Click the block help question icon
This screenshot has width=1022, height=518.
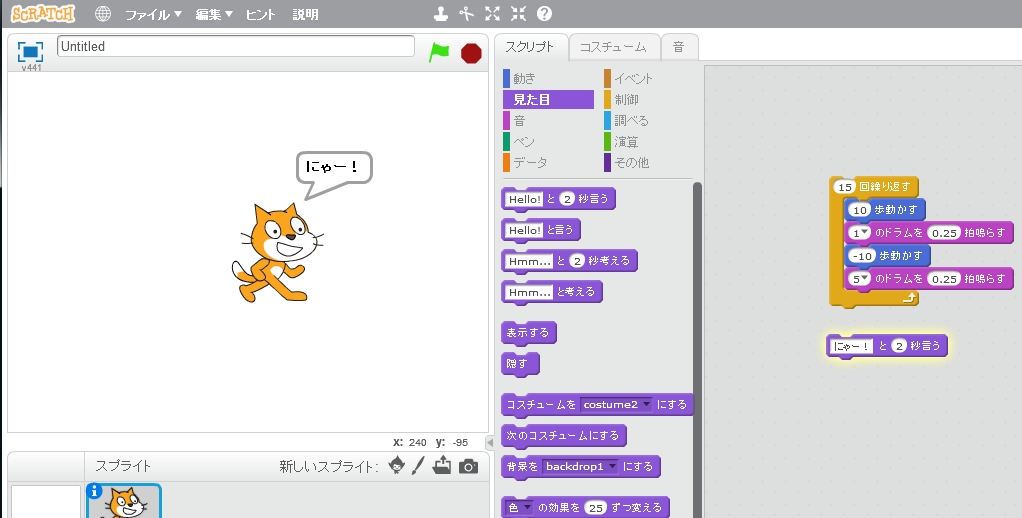pyautogui.click(x=544, y=14)
